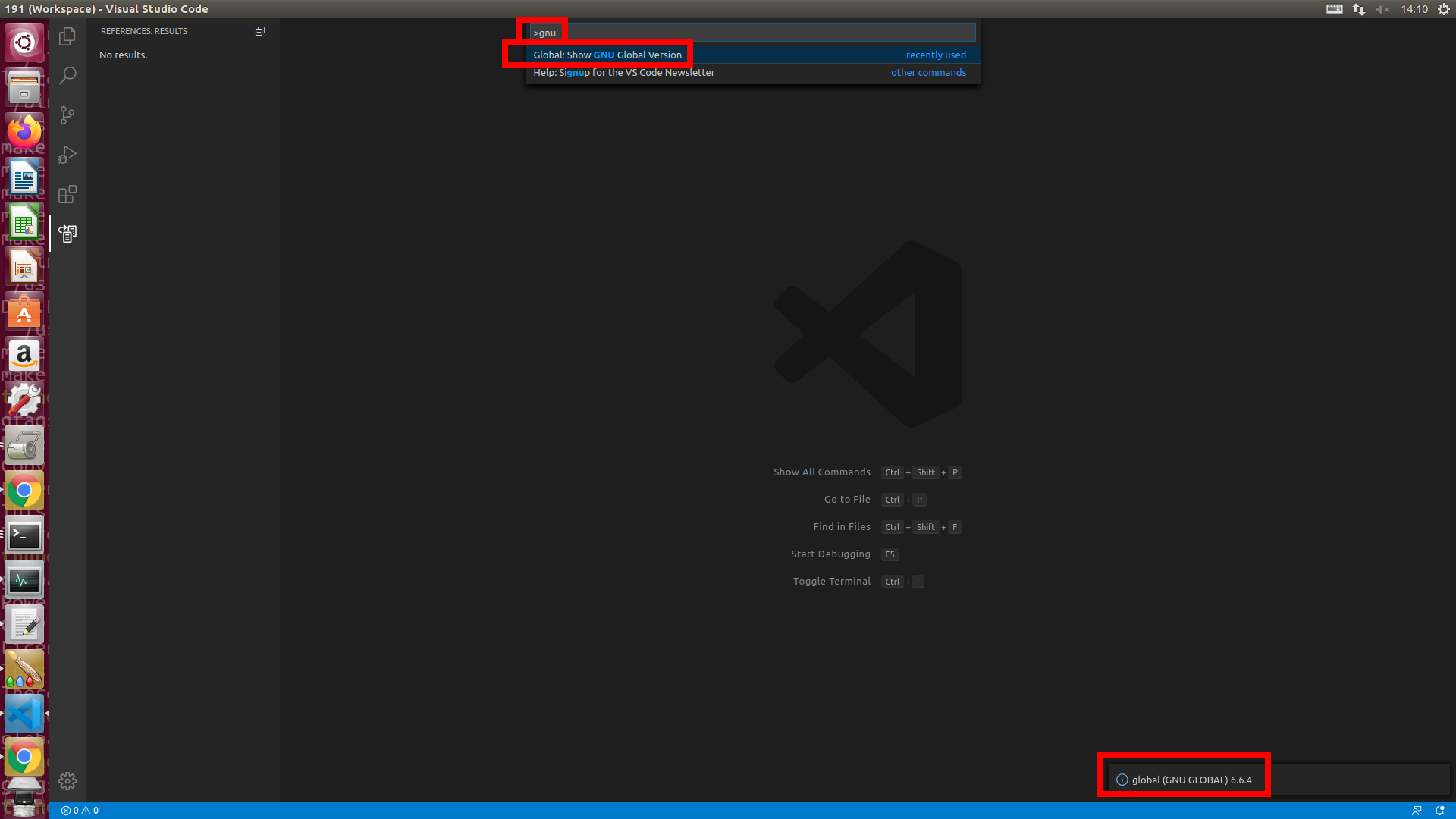Open the upper Google Chrome dock icon
The image size is (1456, 819).
click(24, 491)
